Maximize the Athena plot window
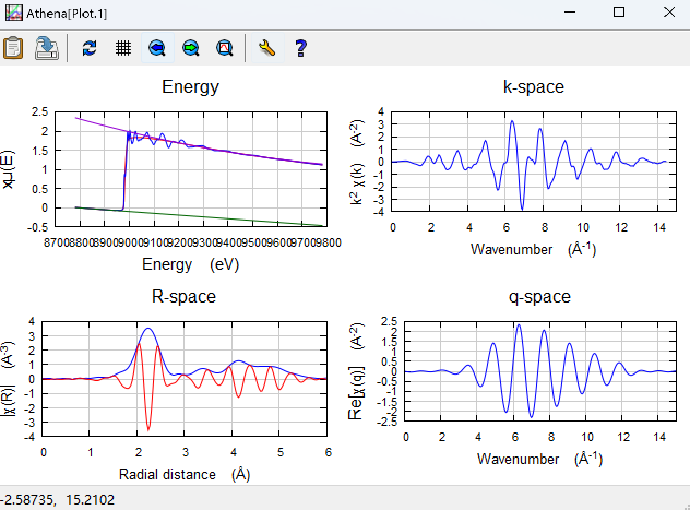The width and height of the screenshot is (691, 511). (618, 12)
